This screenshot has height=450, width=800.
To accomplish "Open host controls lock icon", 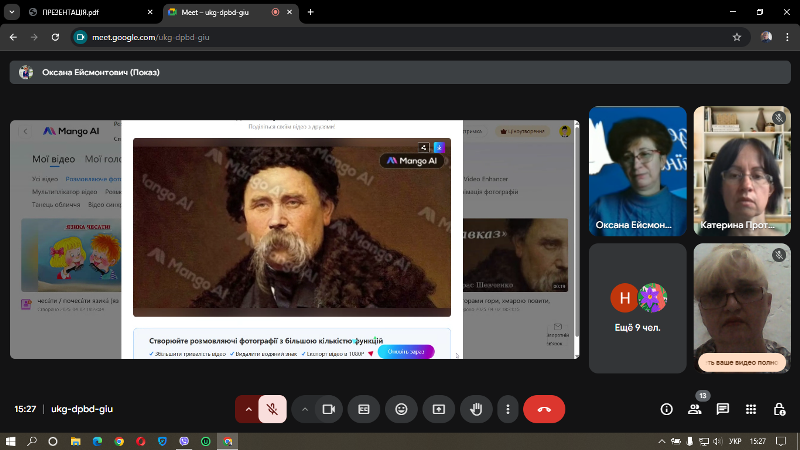I will [x=779, y=409].
